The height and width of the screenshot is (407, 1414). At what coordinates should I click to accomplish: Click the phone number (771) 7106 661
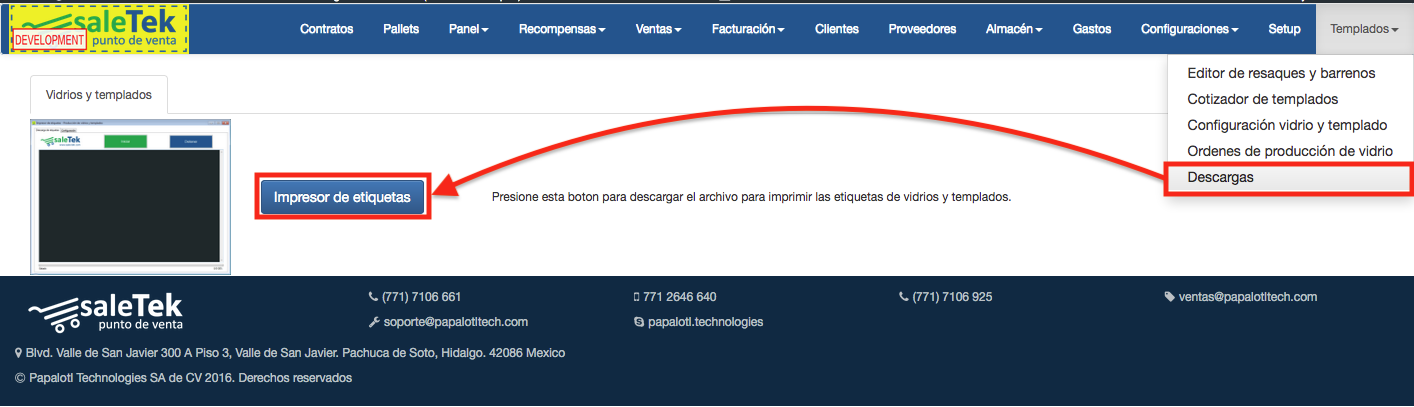(421, 297)
